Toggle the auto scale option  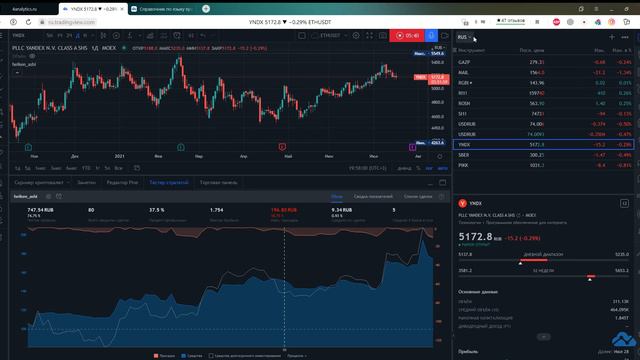coord(442,168)
